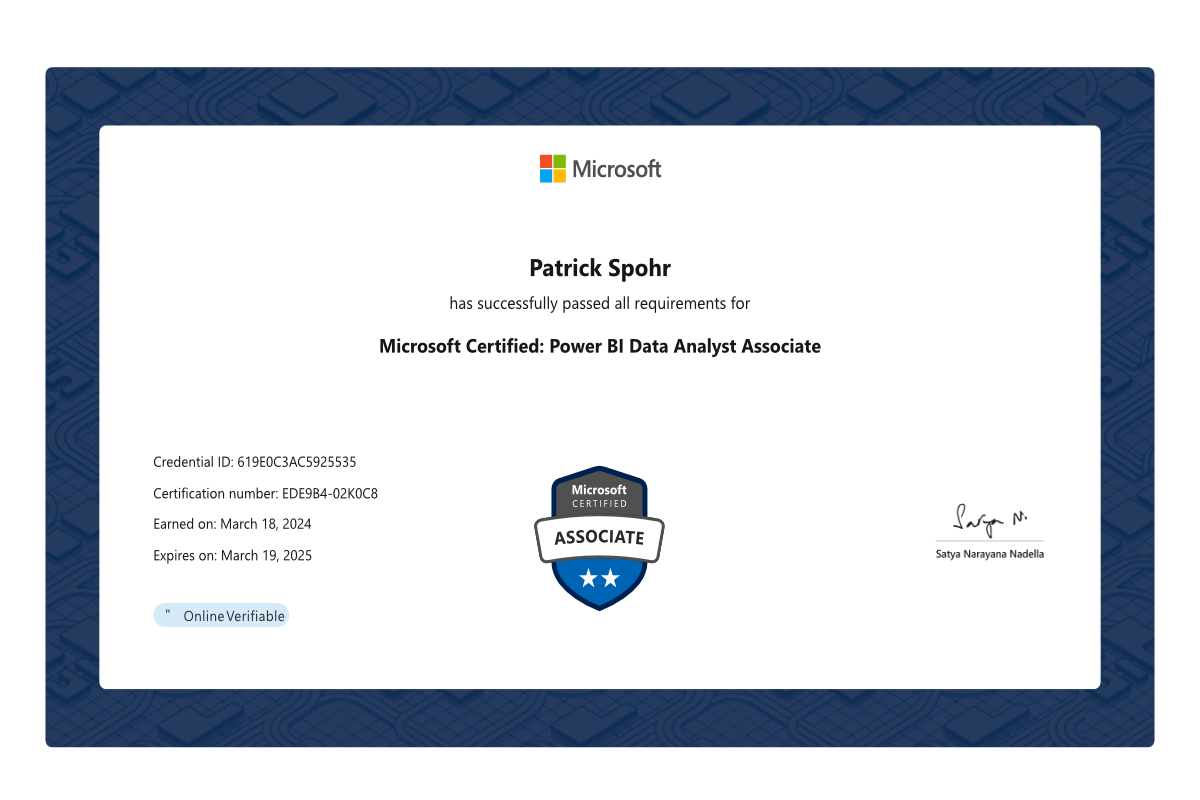
Task: Click the quote mark icon in the Online Verifiable pill
Action: (x=168, y=614)
